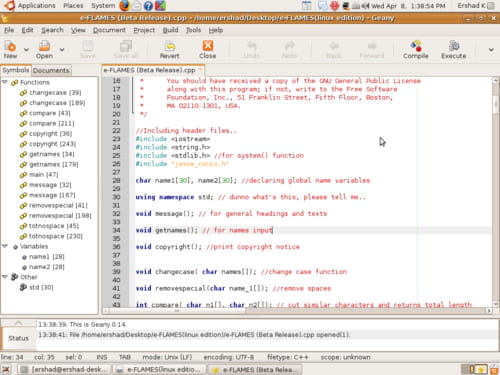
Task: Open the Document menu
Action: pyautogui.click(x=109, y=30)
